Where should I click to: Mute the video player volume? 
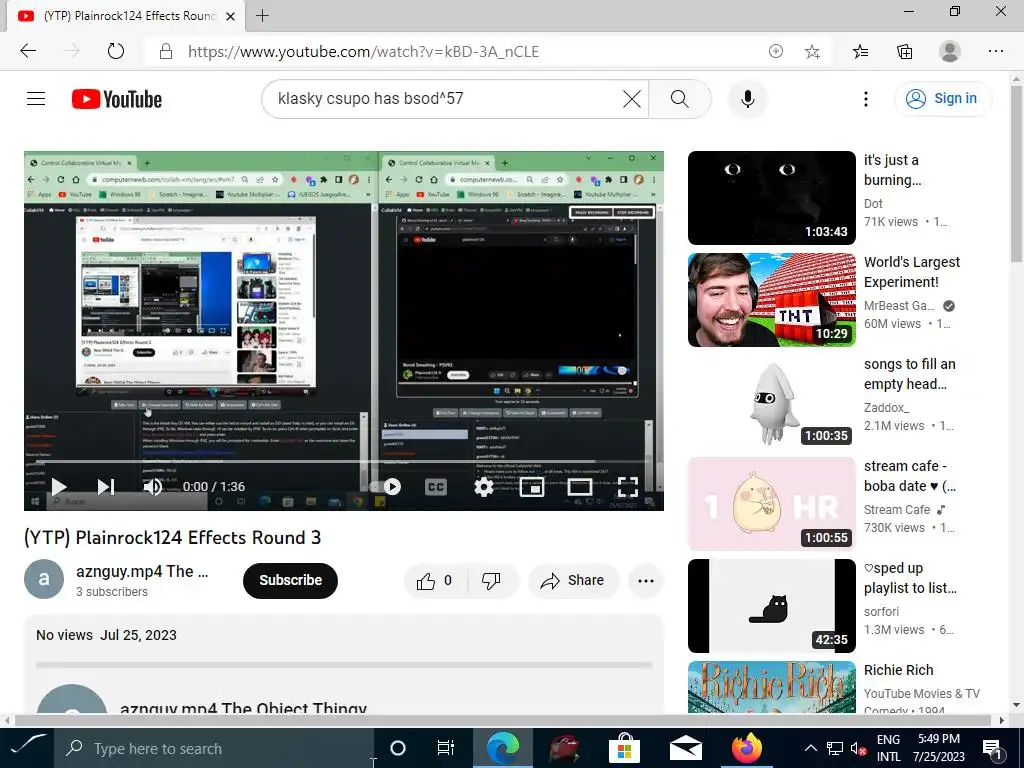click(x=153, y=487)
